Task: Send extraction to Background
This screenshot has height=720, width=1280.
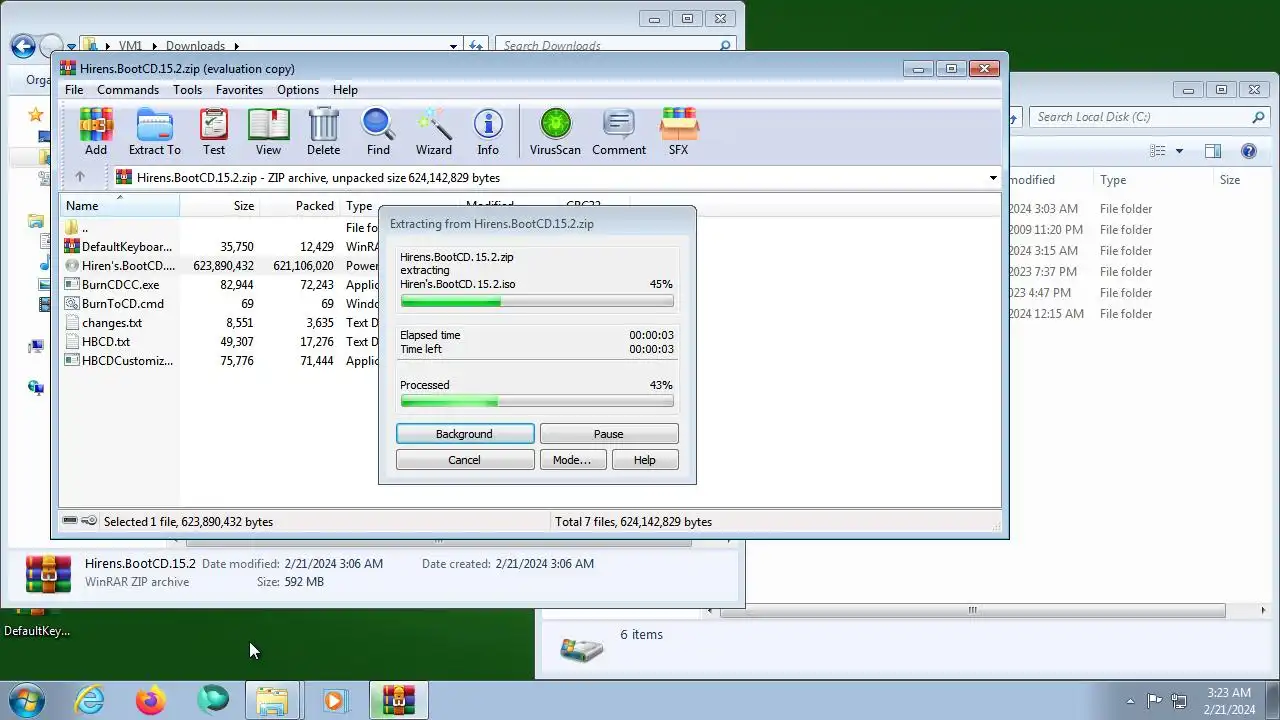Action: 465,434
